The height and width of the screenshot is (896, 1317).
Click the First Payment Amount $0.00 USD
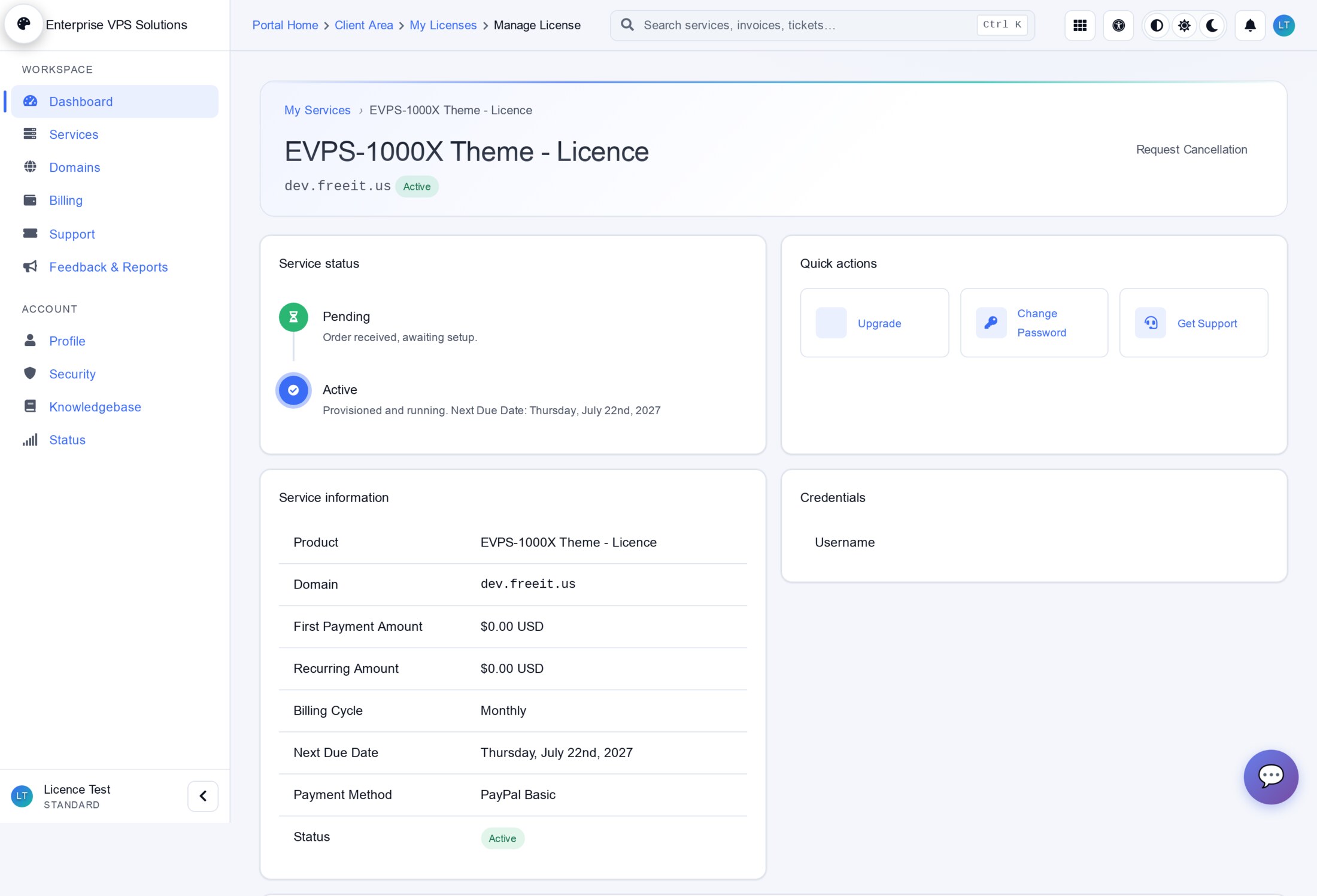pyautogui.click(x=512, y=626)
